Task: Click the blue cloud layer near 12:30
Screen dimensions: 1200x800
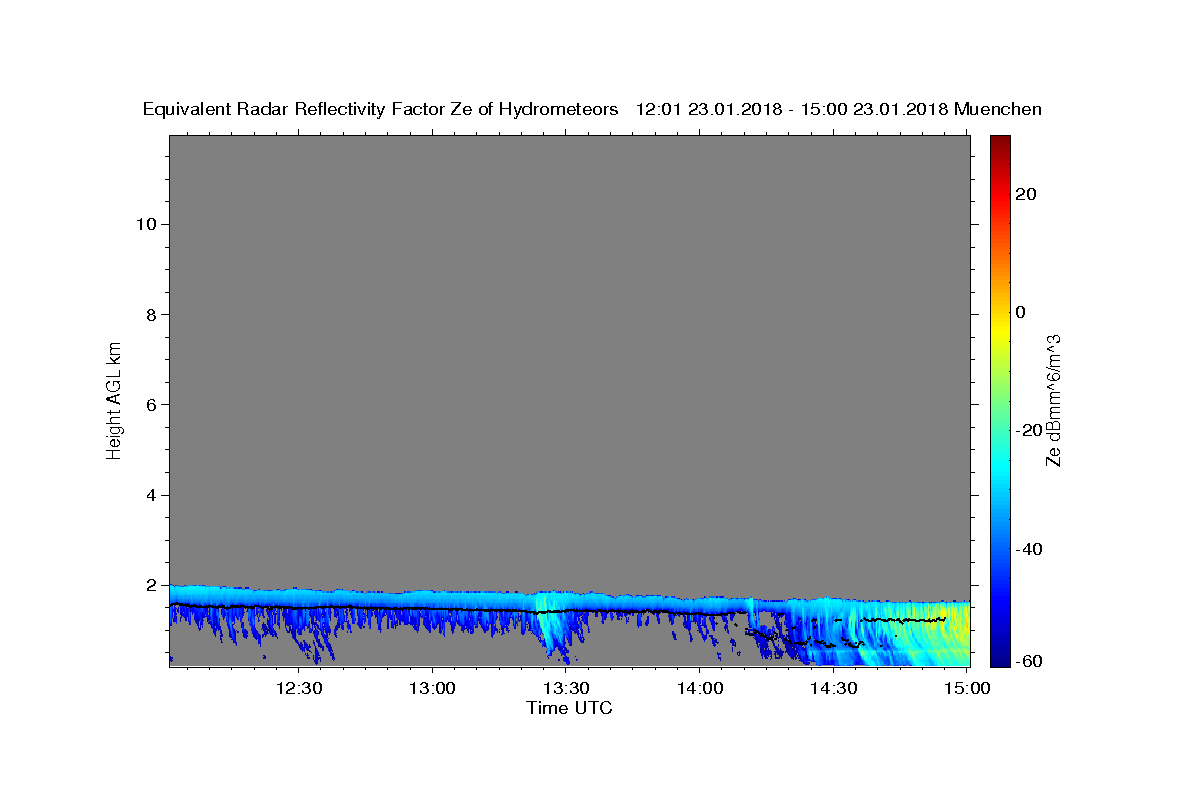Action: click(299, 598)
